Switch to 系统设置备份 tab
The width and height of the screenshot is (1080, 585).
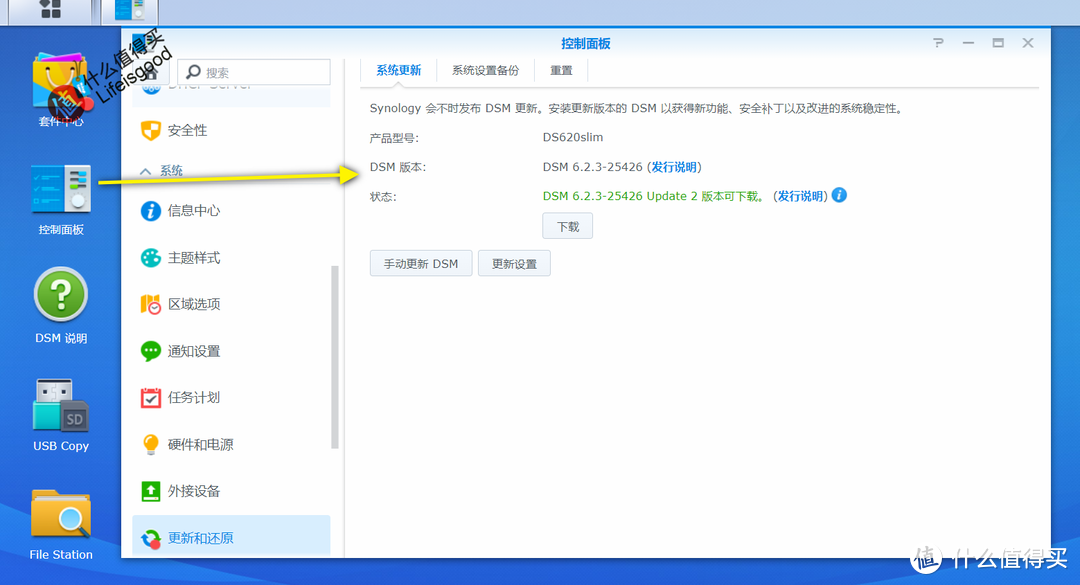coord(485,71)
